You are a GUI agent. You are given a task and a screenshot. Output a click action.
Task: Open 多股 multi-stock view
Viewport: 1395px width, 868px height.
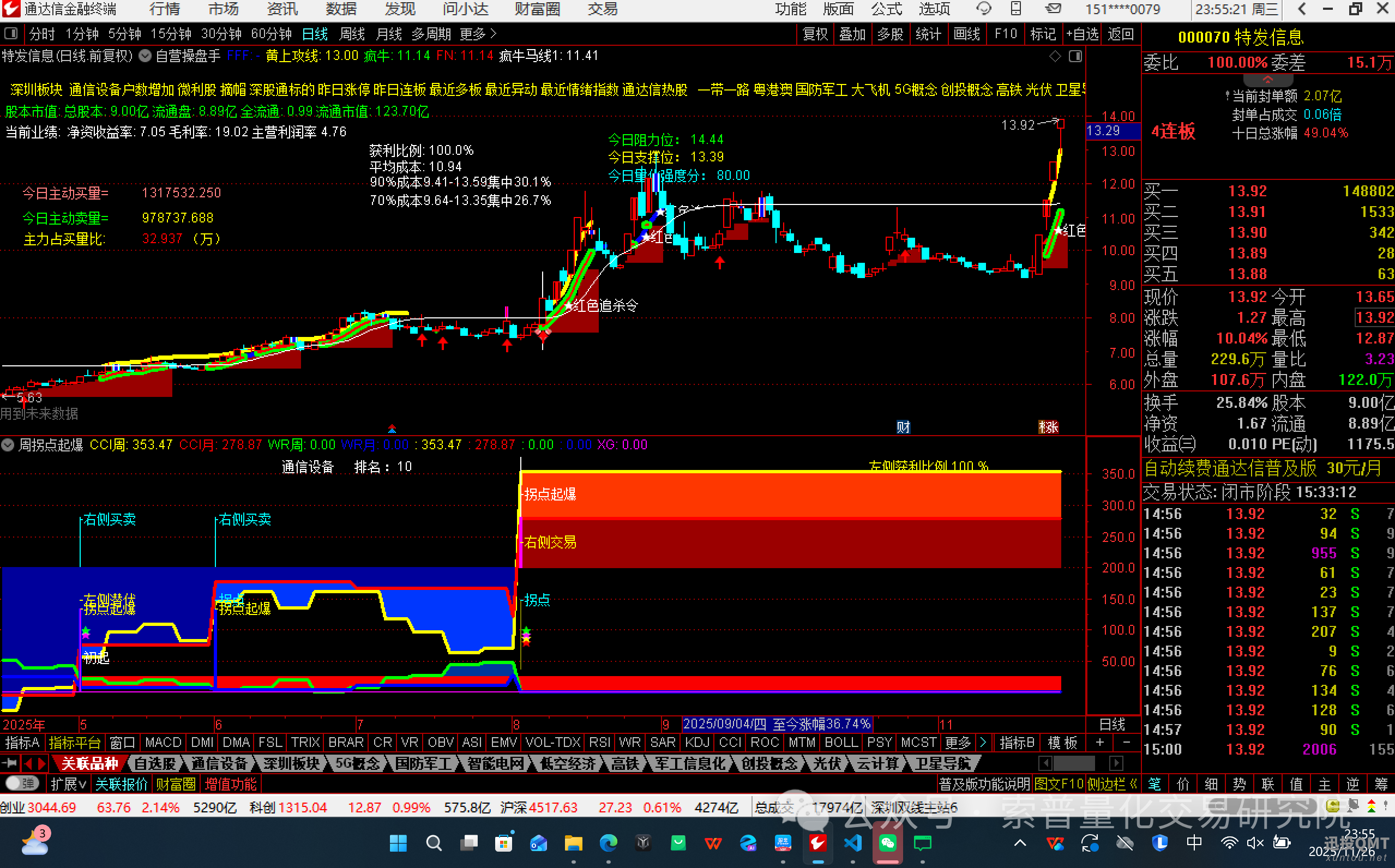click(891, 34)
